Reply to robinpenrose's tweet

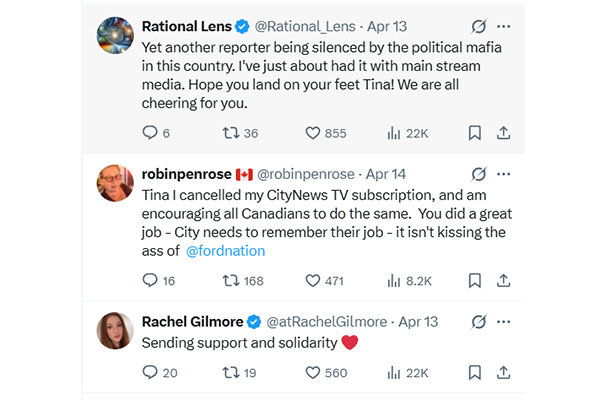151,281
